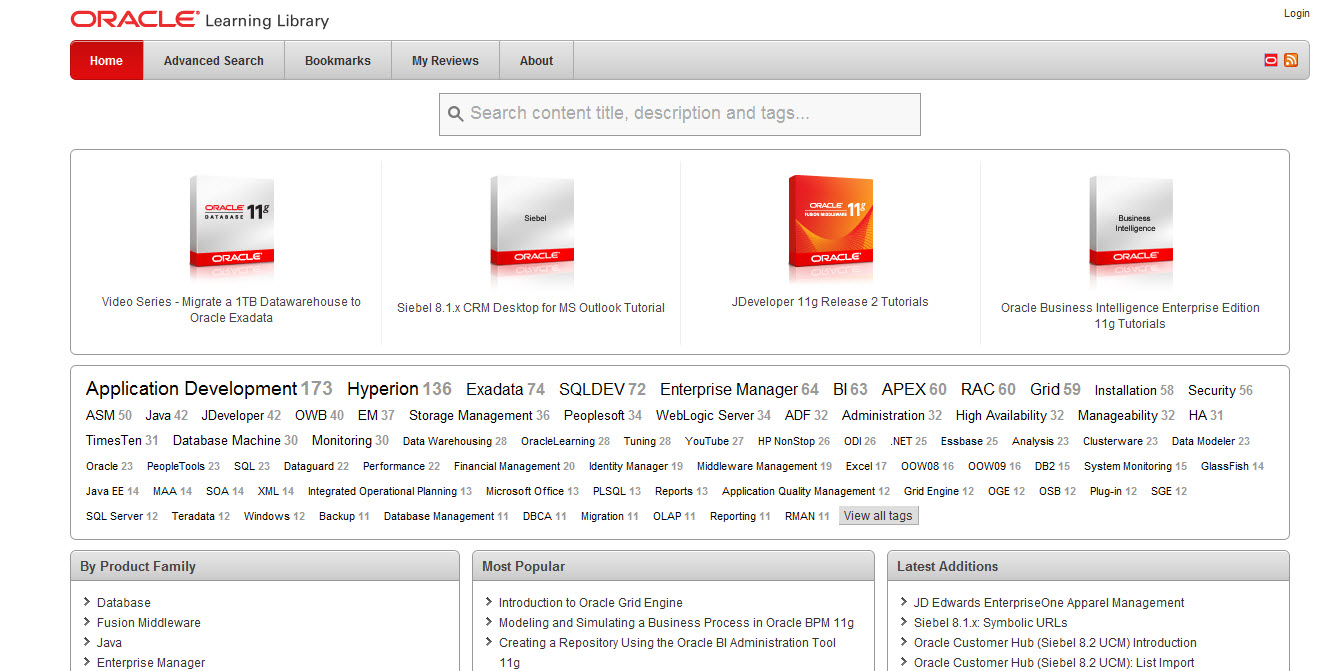Open the About tab
1333x671 pixels.
[536, 60]
